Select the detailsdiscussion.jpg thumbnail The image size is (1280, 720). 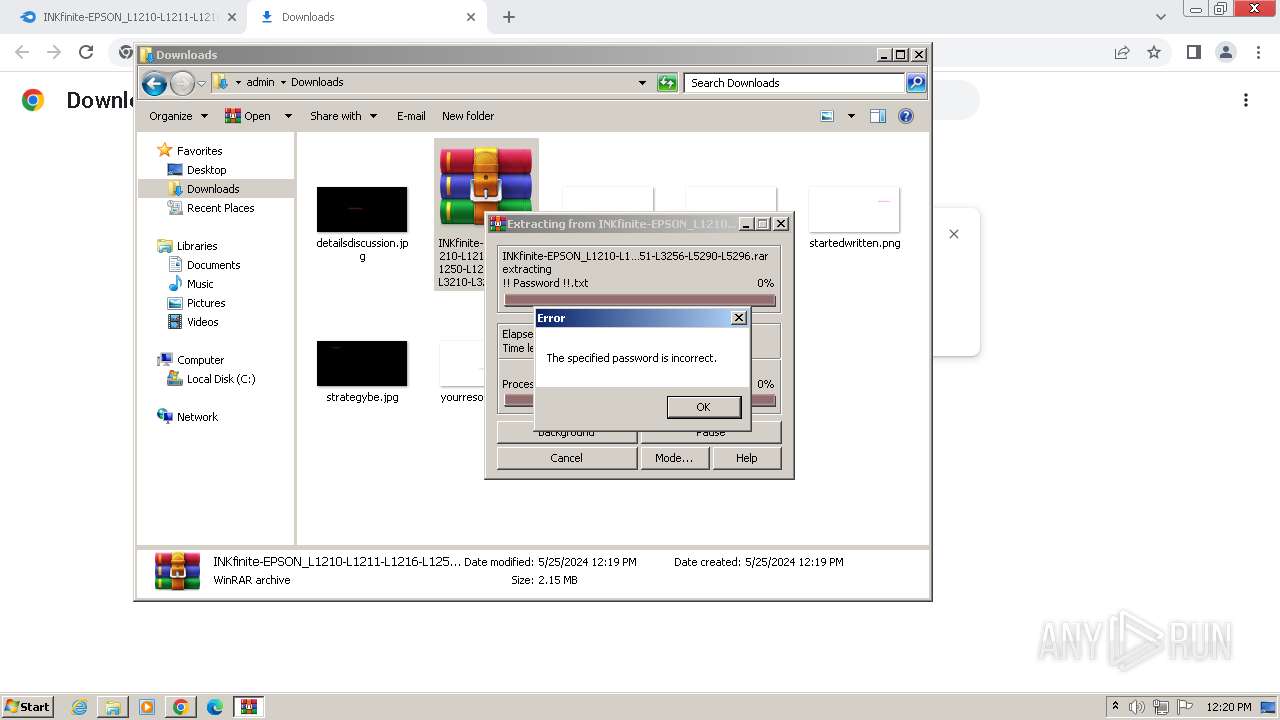coord(362,210)
